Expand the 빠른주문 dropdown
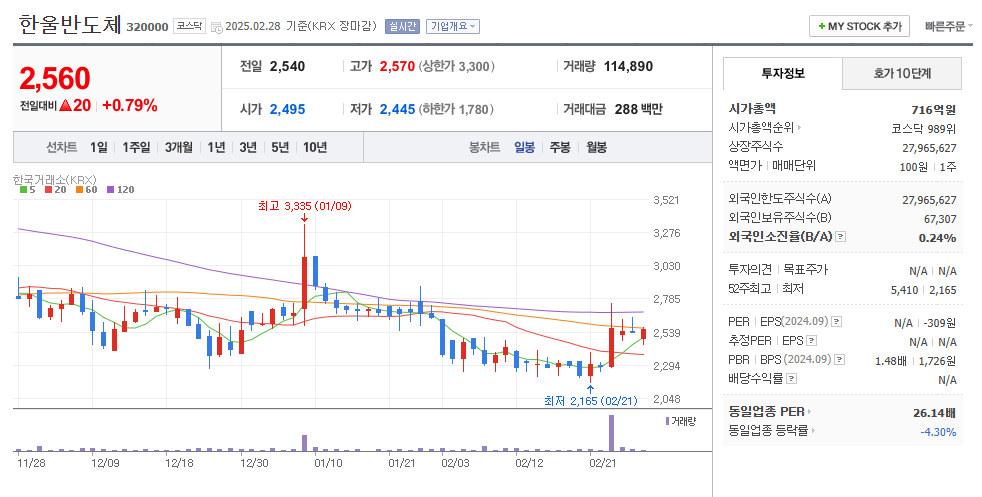Image resolution: width=982 pixels, height=497 pixels. pyautogui.click(x=948, y=26)
